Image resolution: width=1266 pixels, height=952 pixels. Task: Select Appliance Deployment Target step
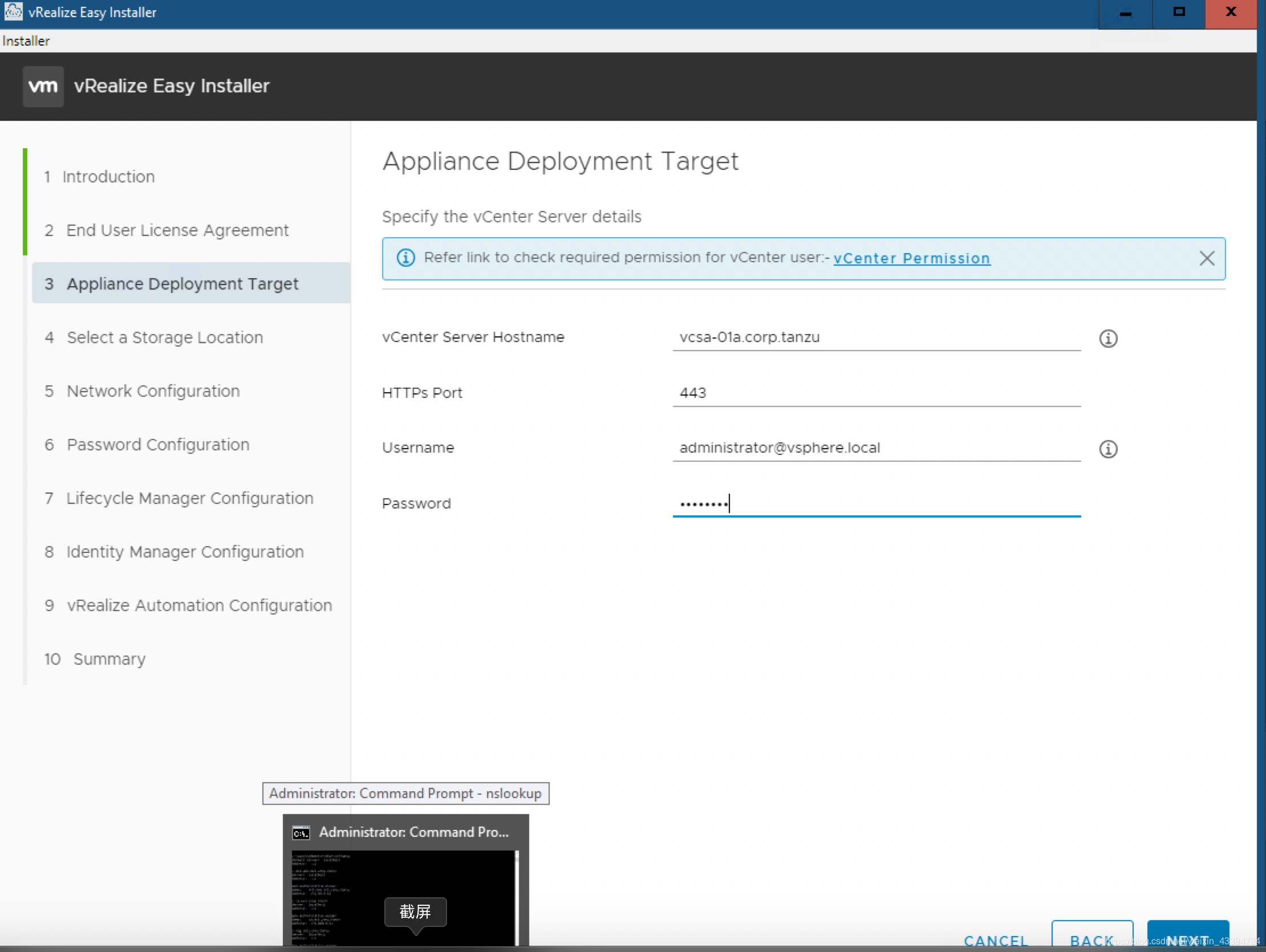[182, 284]
